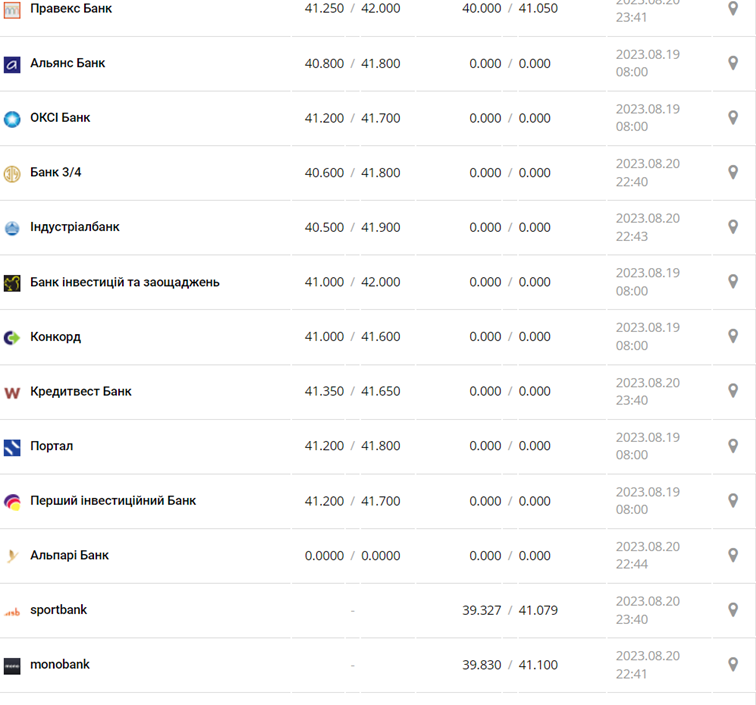Click the monobank logo icon
This screenshot has width=756, height=705.
point(12,666)
